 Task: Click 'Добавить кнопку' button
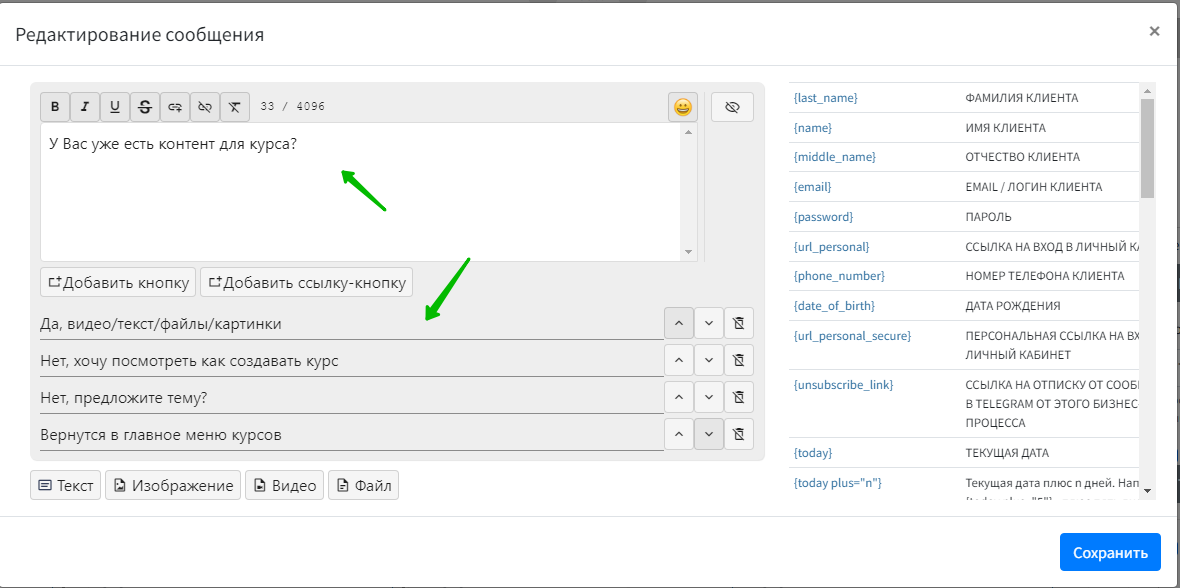tap(118, 282)
